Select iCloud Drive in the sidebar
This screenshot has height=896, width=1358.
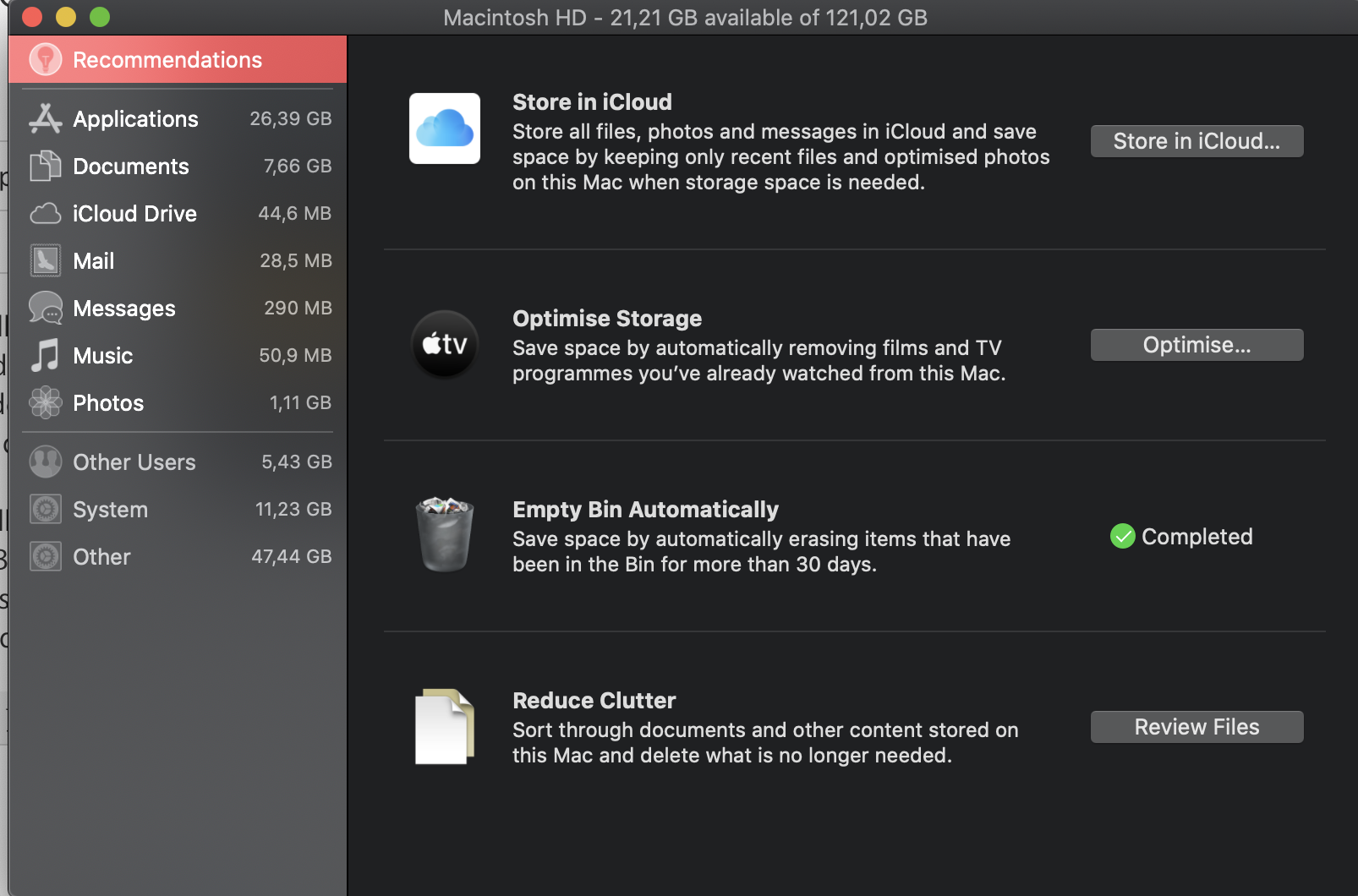[178, 213]
